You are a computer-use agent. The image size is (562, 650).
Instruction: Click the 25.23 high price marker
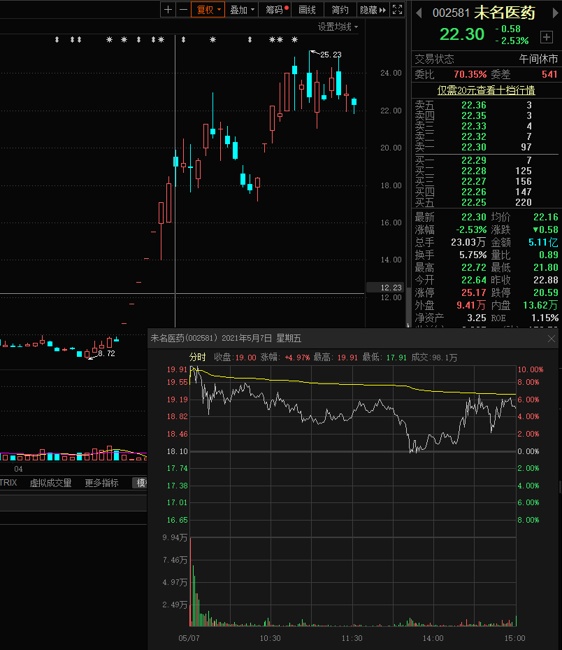coord(330,55)
